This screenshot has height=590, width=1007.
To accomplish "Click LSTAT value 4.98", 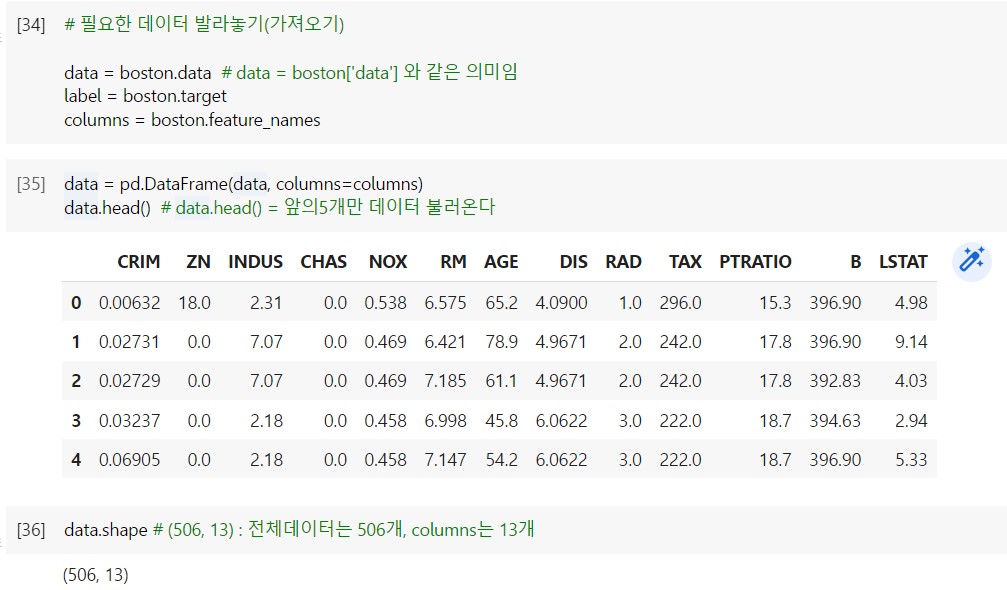I will point(911,303).
